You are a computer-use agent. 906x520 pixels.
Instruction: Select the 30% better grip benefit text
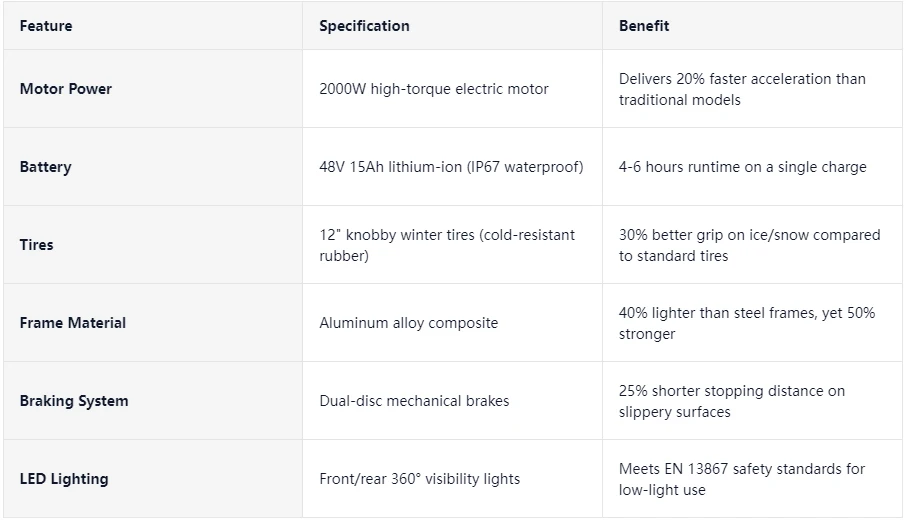749,245
